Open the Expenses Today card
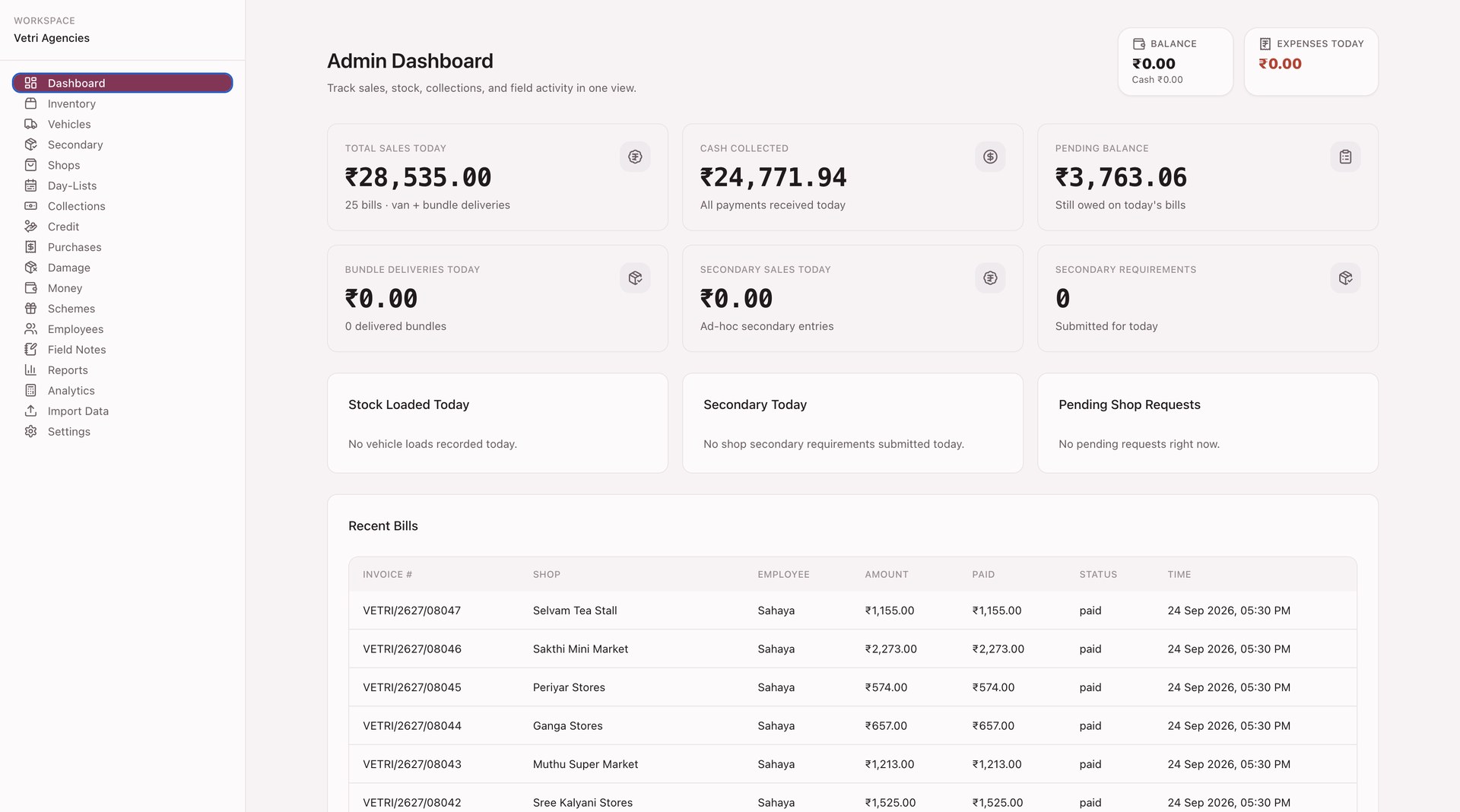This screenshot has height=812, width=1460. pos(1311,62)
